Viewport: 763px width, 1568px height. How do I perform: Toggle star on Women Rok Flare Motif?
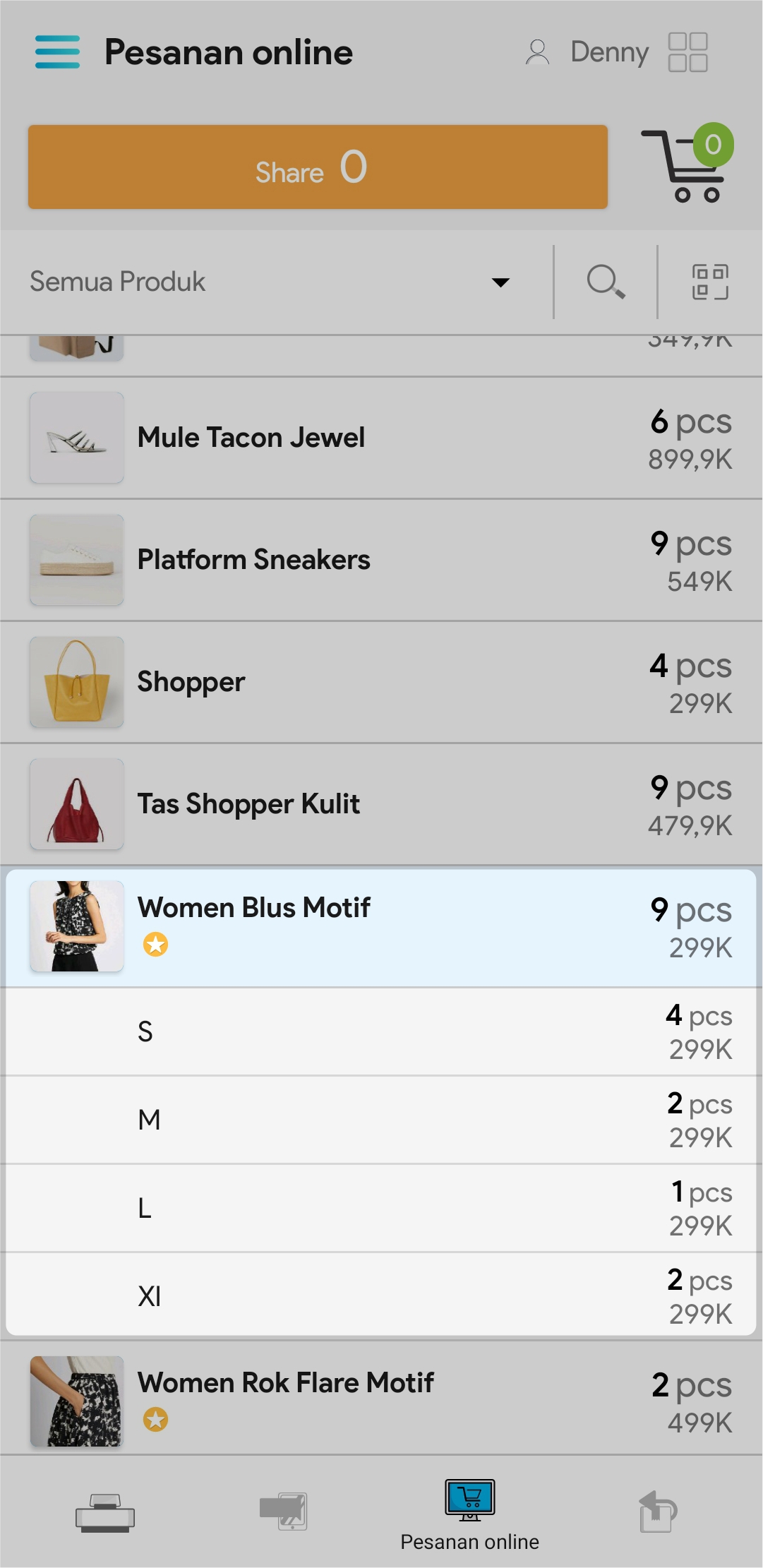tap(155, 1419)
